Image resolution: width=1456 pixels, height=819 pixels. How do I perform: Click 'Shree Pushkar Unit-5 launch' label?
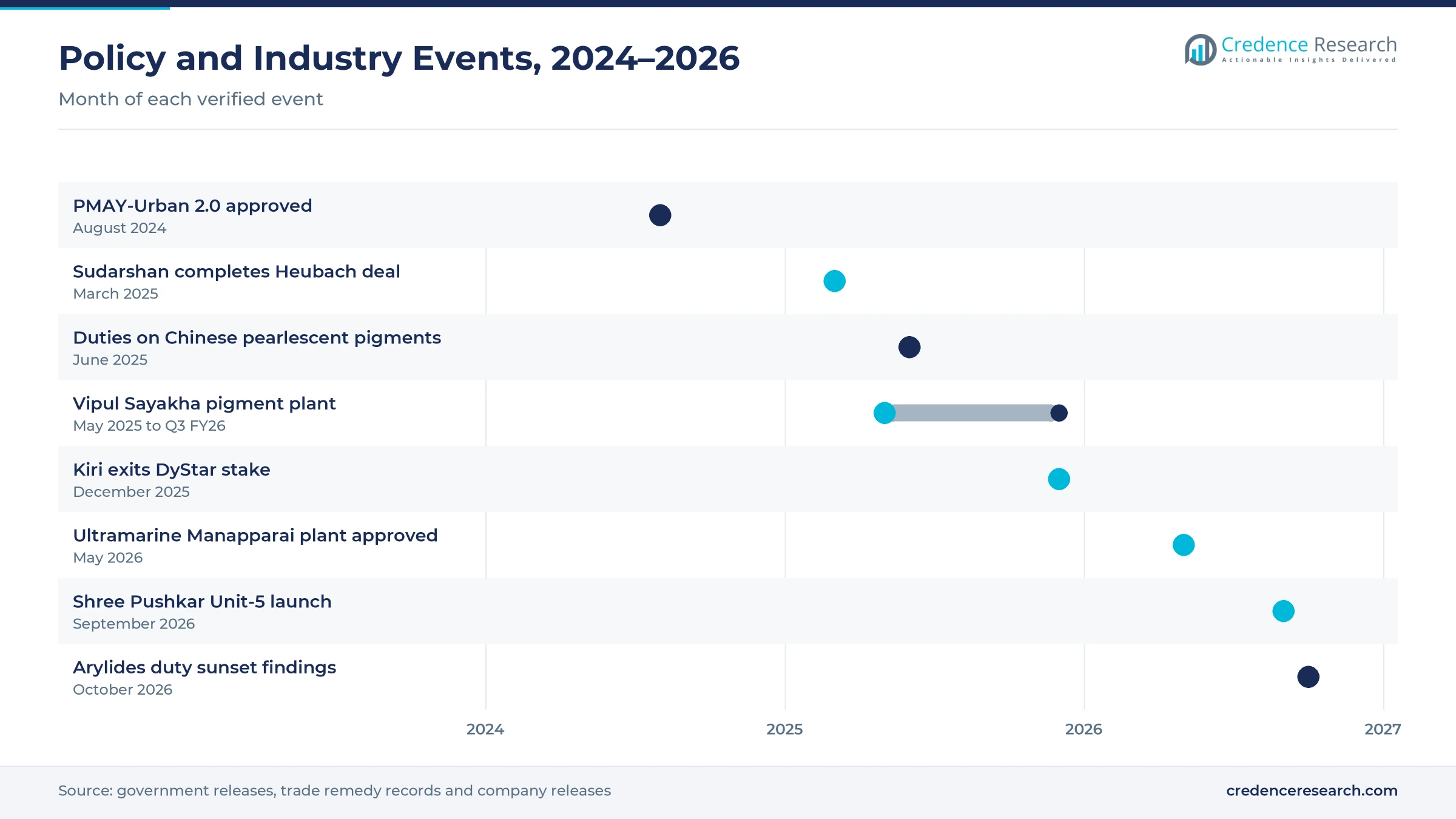[202, 601]
